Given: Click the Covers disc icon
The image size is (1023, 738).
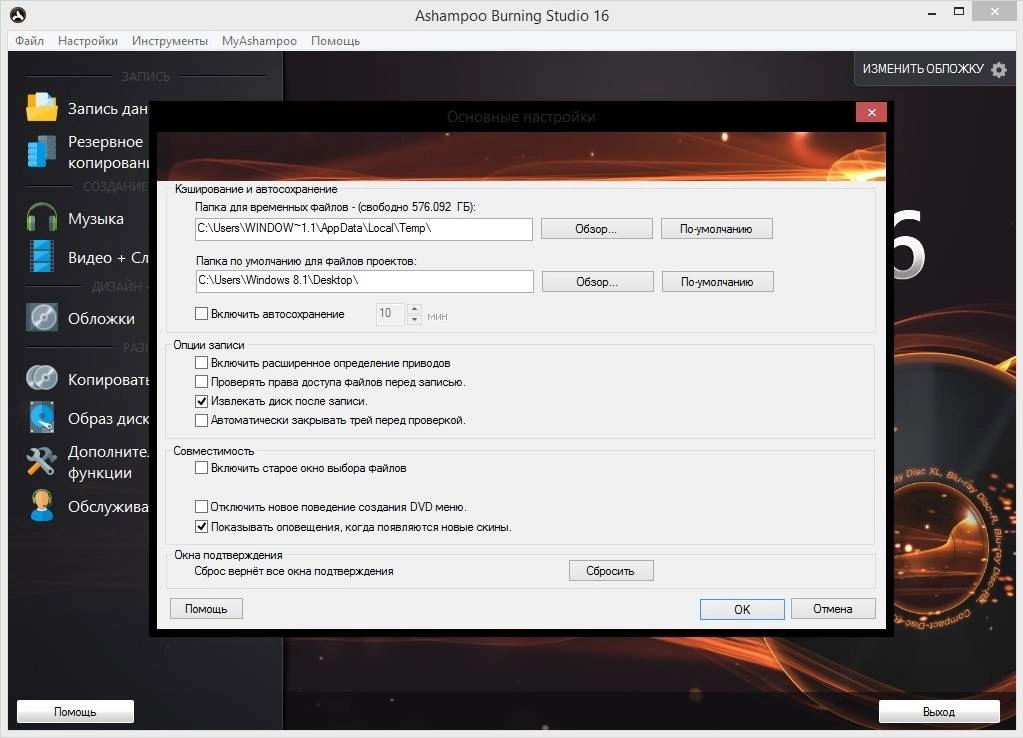Looking at the screenshot, I should (42, 318).
